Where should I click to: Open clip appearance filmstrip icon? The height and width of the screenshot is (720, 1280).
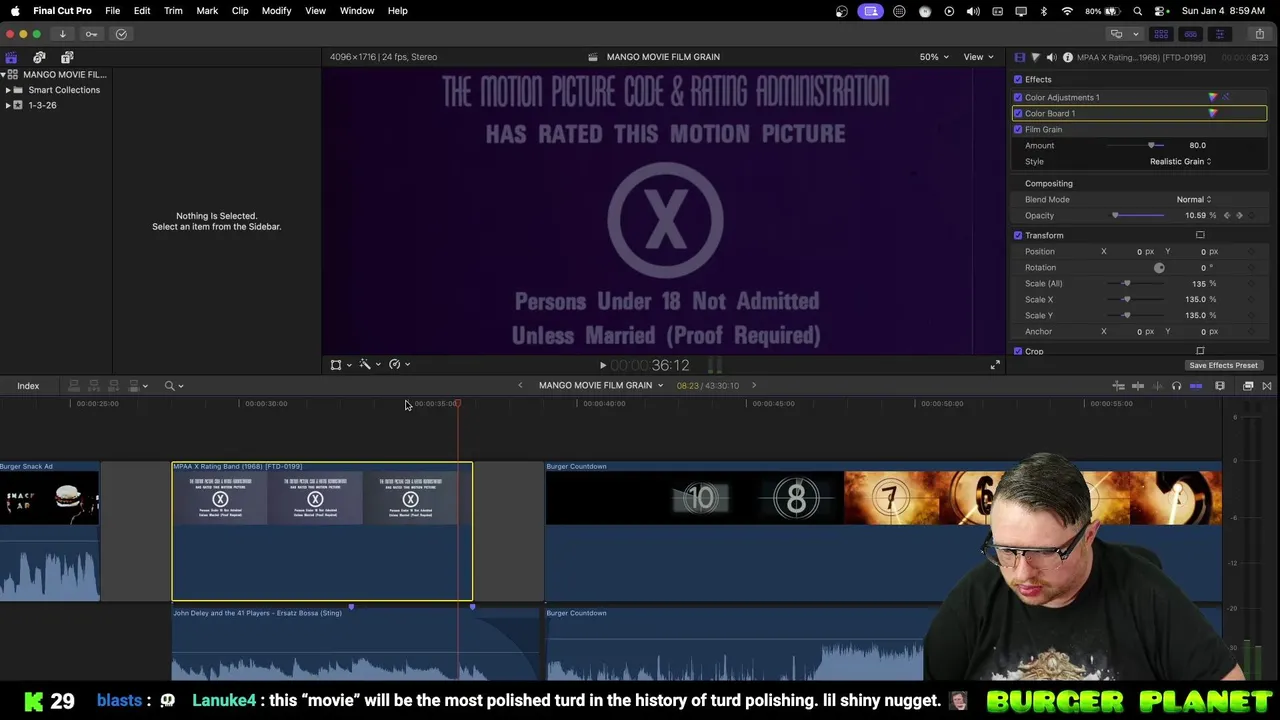1220,386
